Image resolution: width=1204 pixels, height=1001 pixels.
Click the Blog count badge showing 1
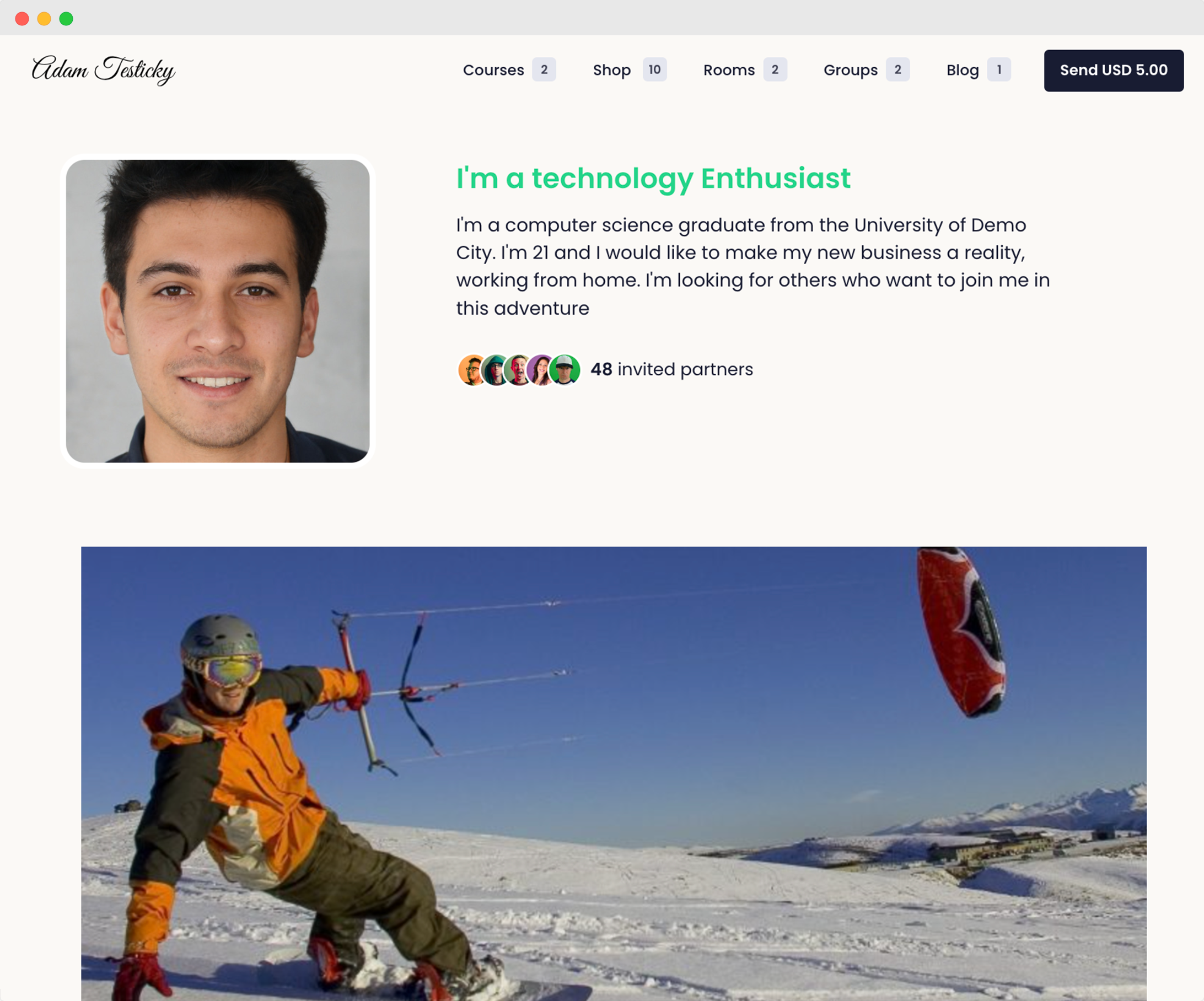tap(999, 69)
